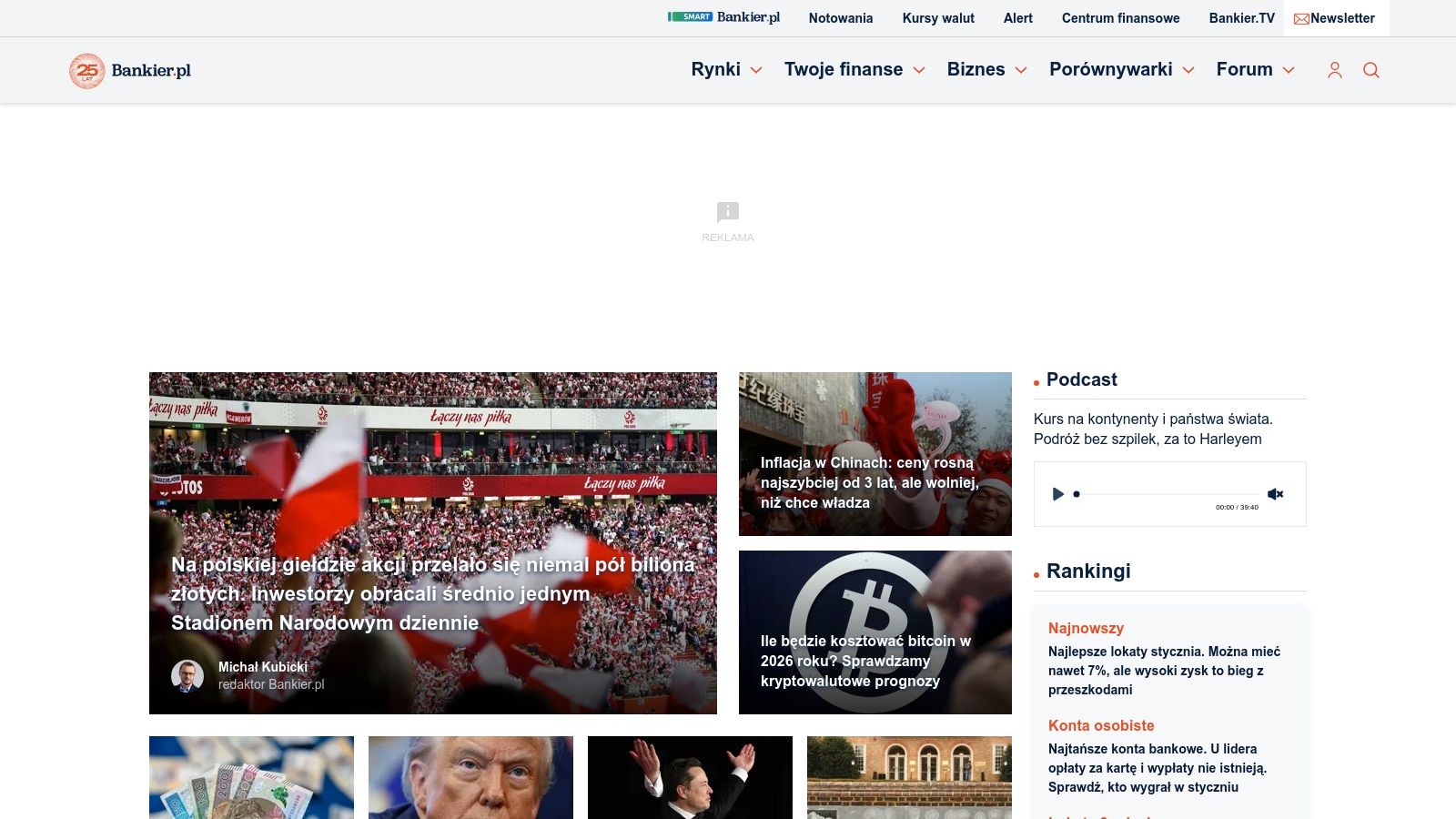Click the REKLAMA ad info icon
Image resolution: width=1456 pixels, height=819 pixels.
pyautogui.click(x=728, y=212)
